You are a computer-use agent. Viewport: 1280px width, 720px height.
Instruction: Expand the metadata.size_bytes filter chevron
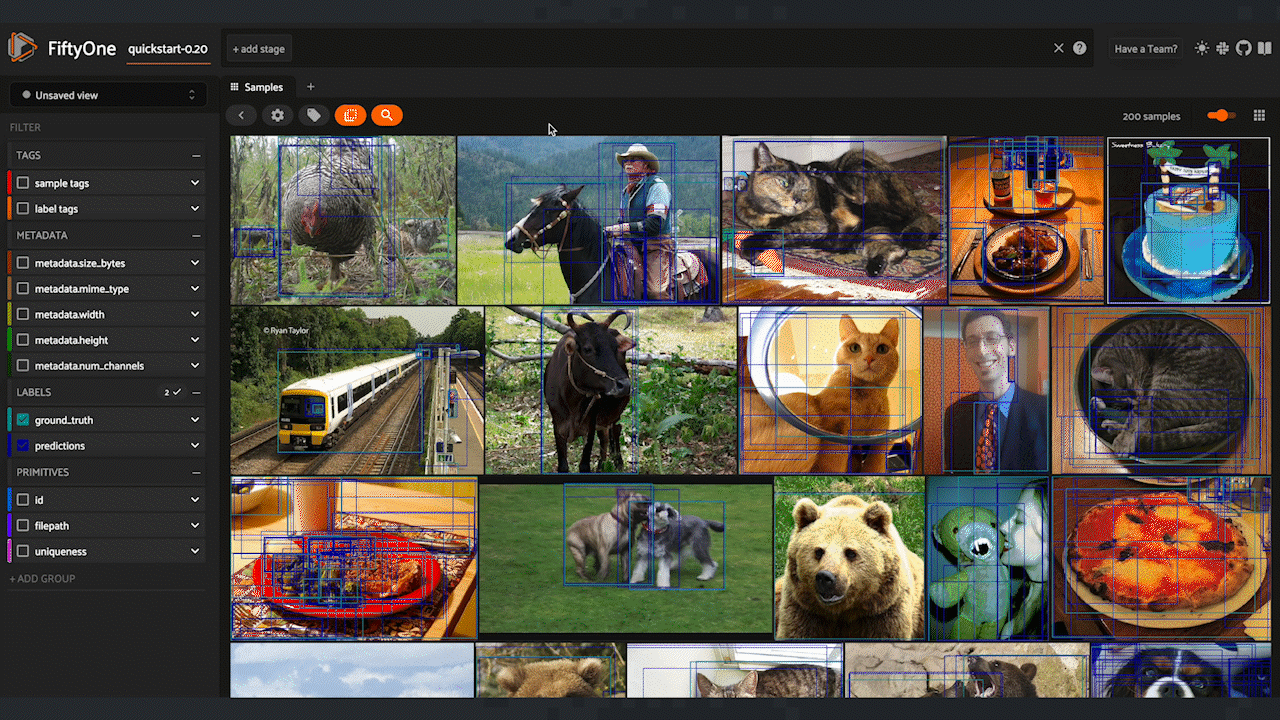pyautogui.click(x=195, y=263)
